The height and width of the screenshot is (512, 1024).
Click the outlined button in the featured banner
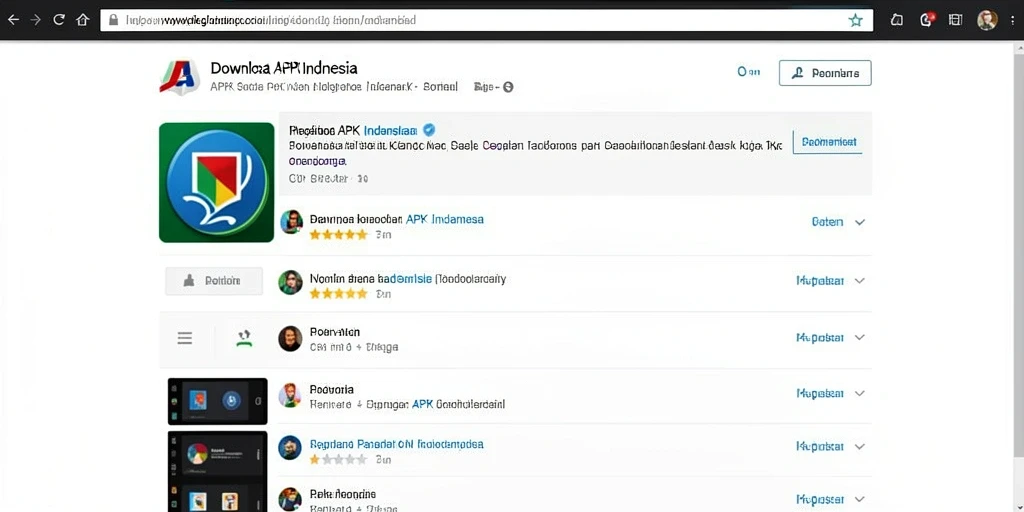pos(829,142)
